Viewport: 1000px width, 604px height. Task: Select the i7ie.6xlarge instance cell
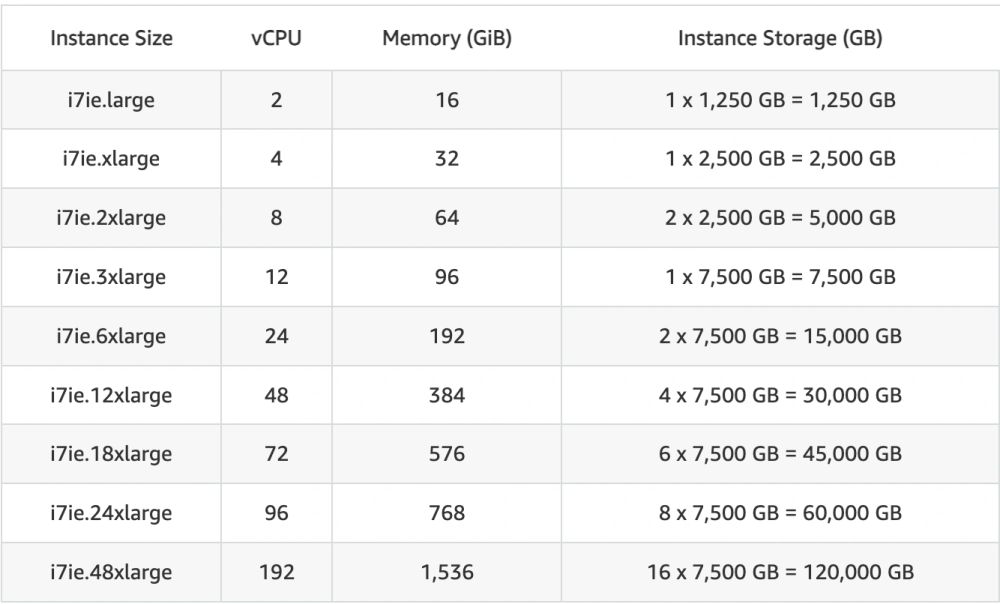pos(111,336)
